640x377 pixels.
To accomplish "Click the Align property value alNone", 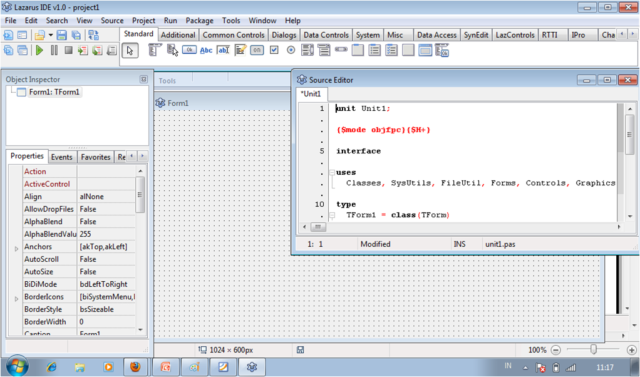I will 106,197.
